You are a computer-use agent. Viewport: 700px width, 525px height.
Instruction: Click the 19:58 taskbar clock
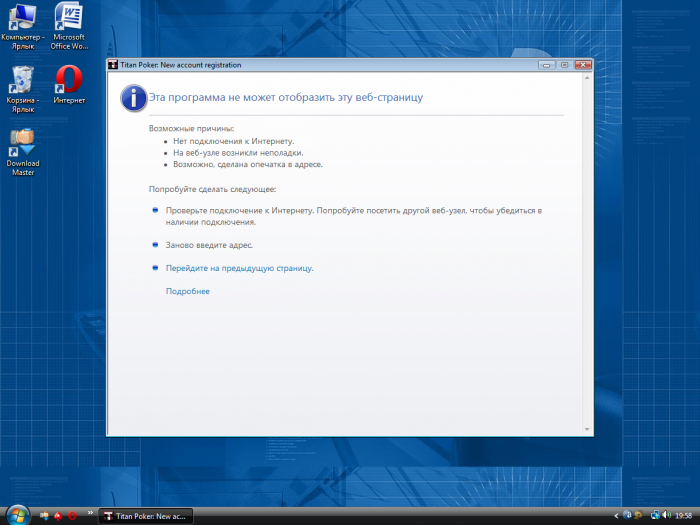click(683, 516)
